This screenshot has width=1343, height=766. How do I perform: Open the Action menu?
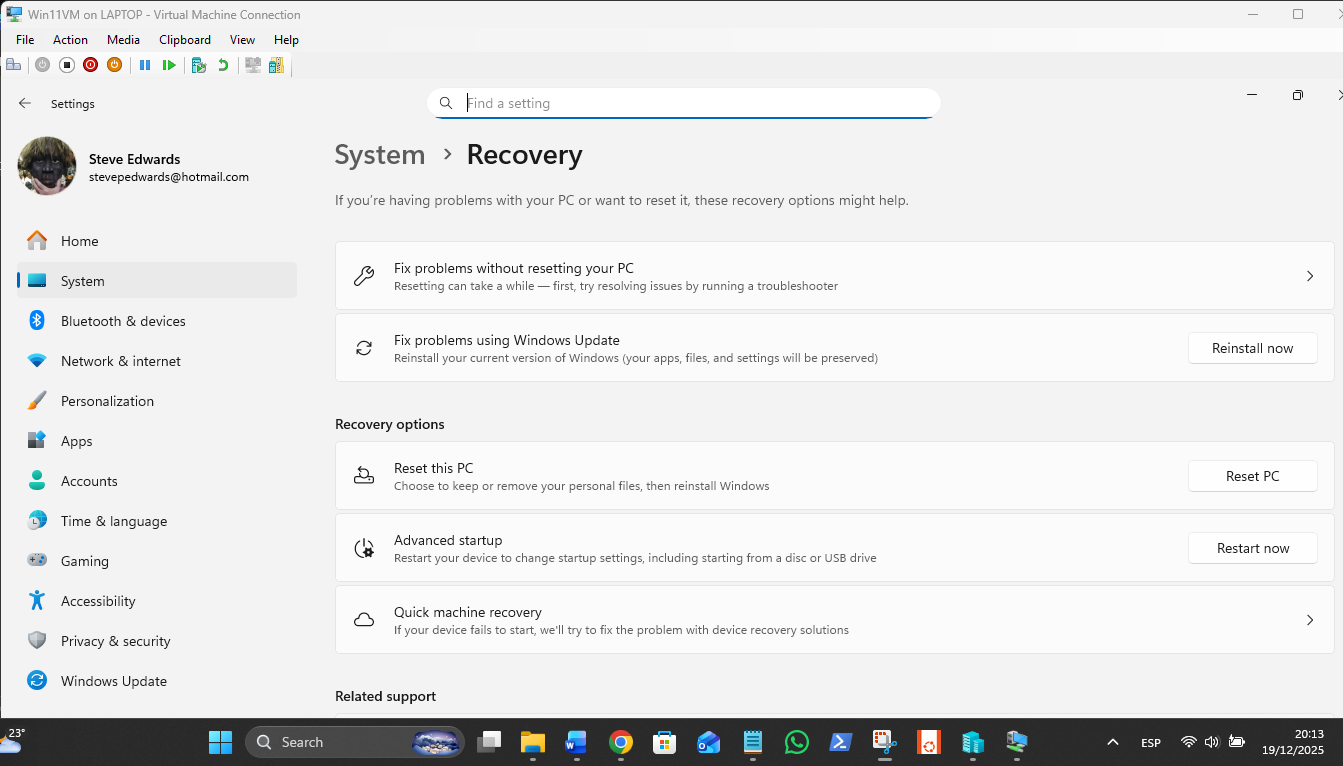coord(70,40)
